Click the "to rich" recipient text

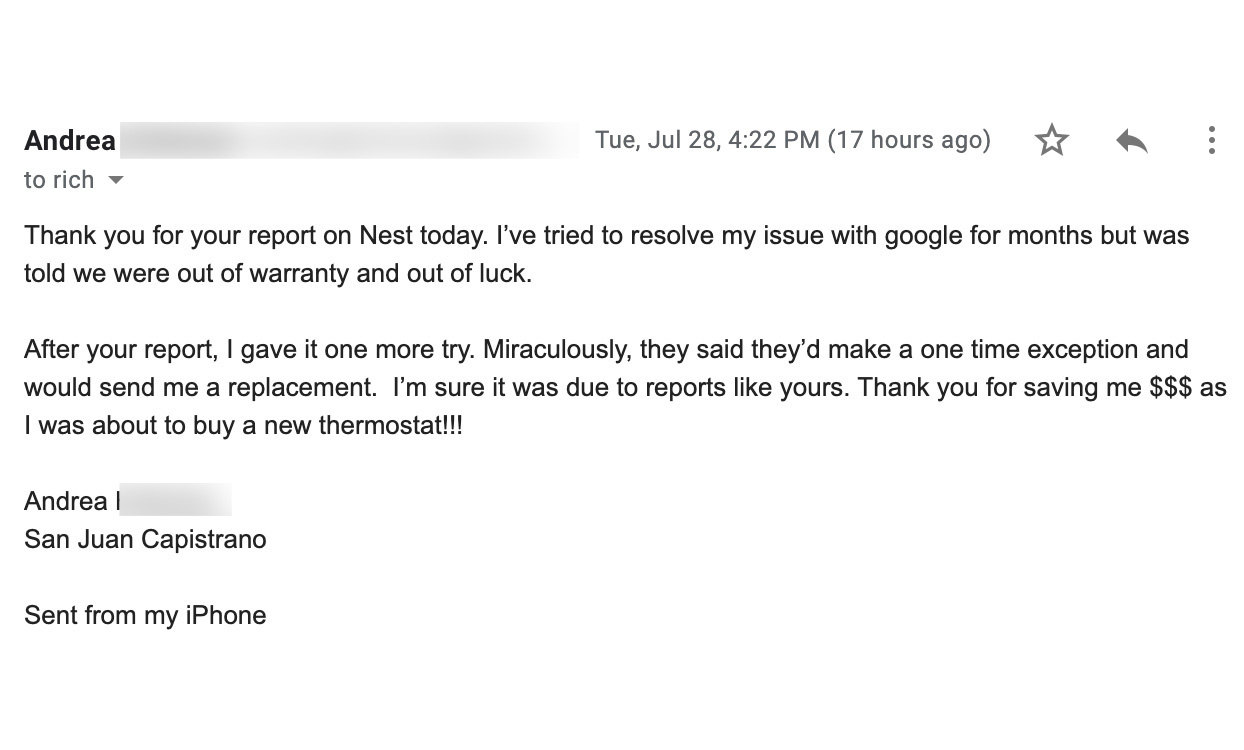click(59, 180)
